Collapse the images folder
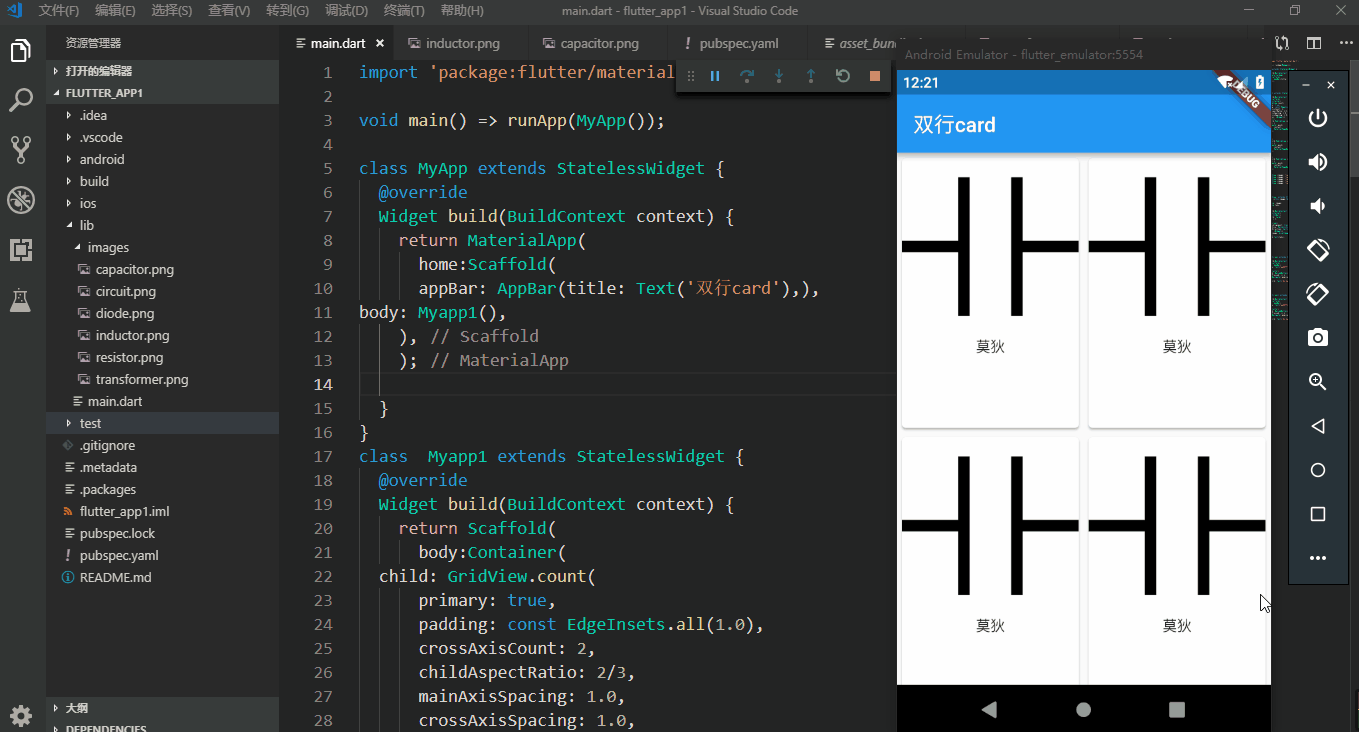This screenshot has width=1359, height=732. tap(162, 247)
